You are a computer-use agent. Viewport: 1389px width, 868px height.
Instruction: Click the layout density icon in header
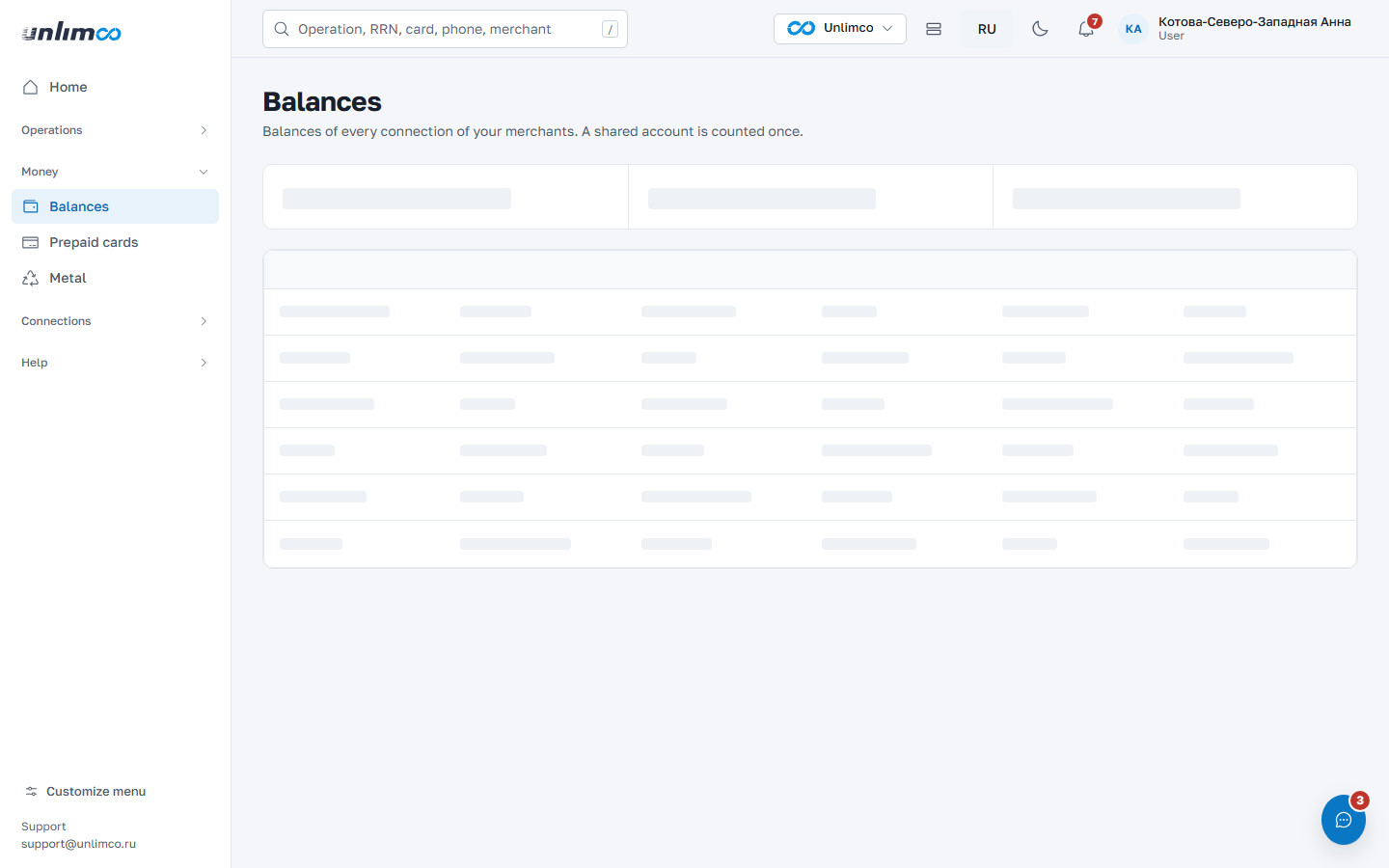(934, 29)
